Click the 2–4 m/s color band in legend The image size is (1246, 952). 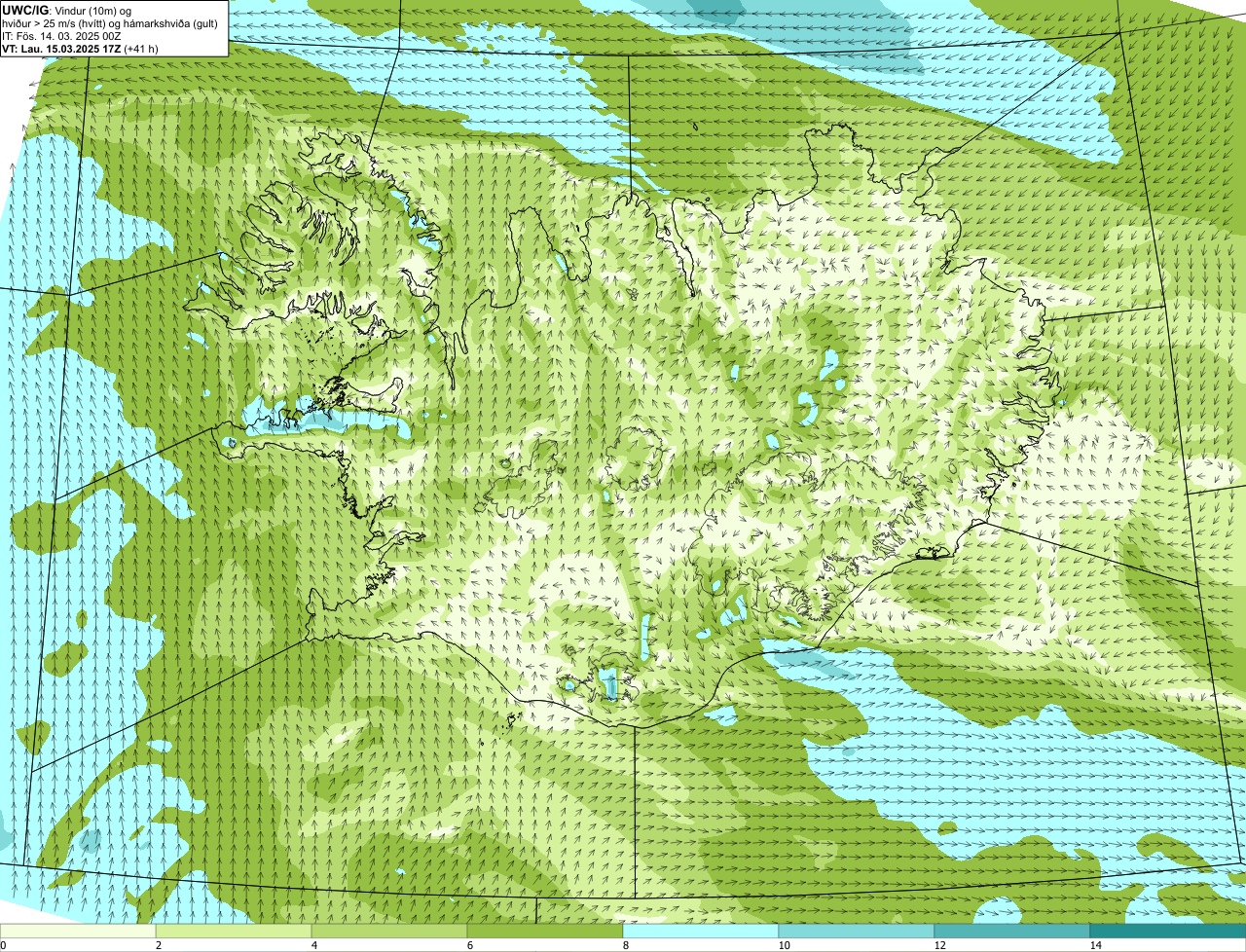[x=234, y=931]
